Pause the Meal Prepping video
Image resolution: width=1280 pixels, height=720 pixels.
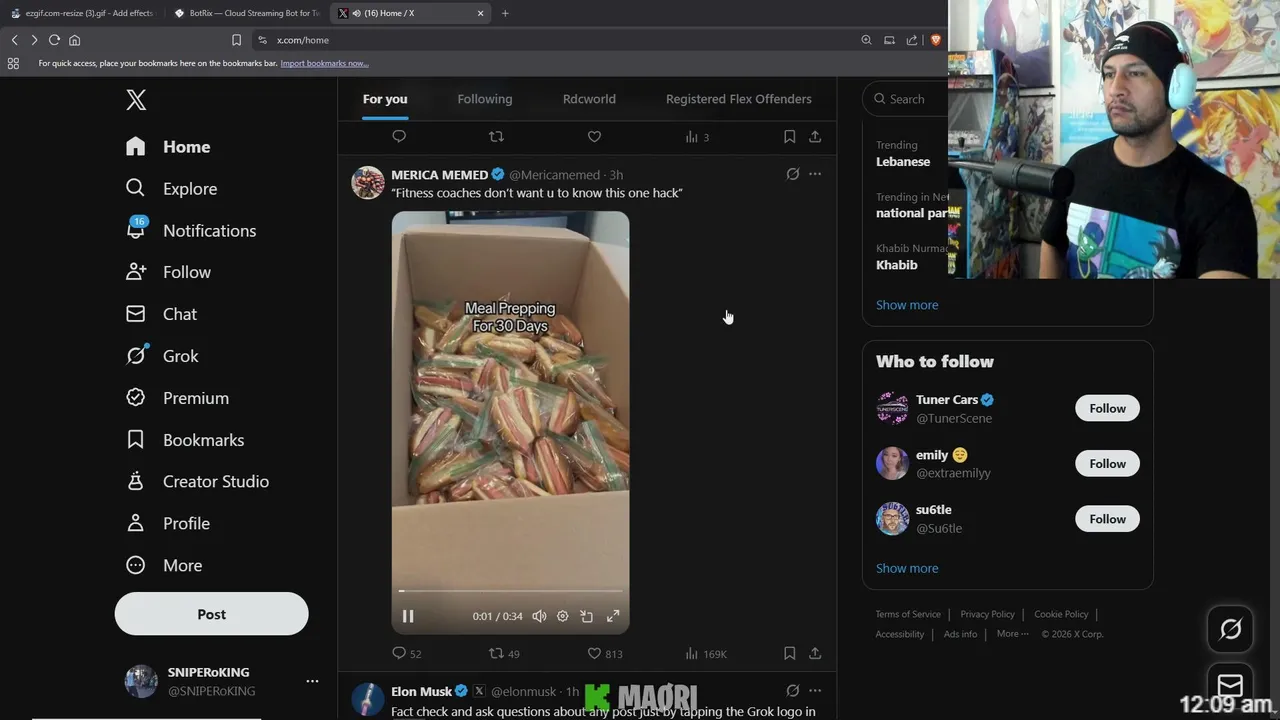click(408, 616)
